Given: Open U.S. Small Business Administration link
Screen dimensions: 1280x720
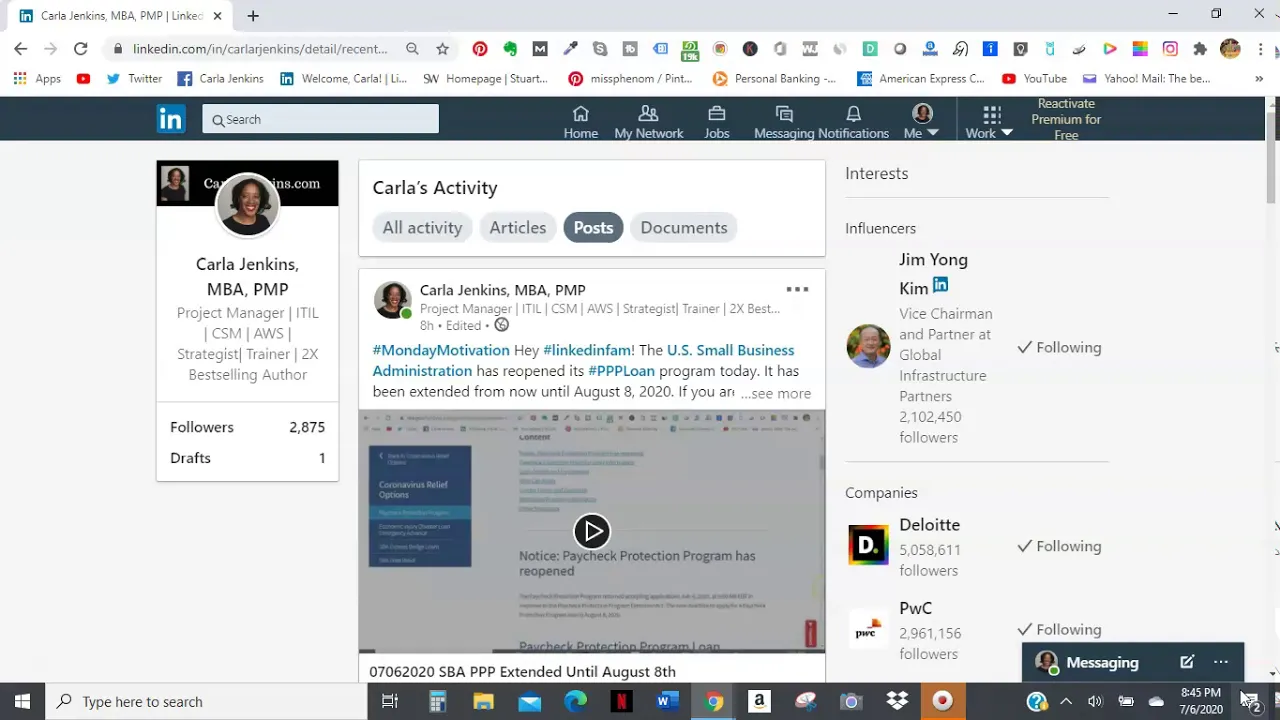Looking at the screenshot, I should 583,360.
